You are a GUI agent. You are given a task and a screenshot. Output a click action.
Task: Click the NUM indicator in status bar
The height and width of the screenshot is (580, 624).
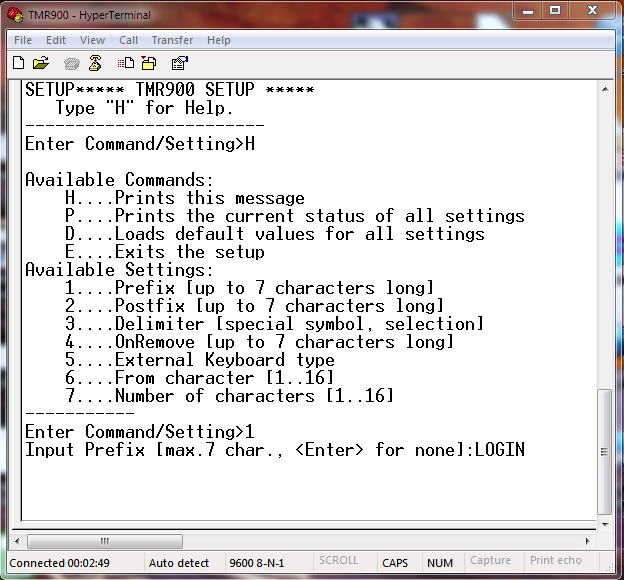[x=440, y=563]
